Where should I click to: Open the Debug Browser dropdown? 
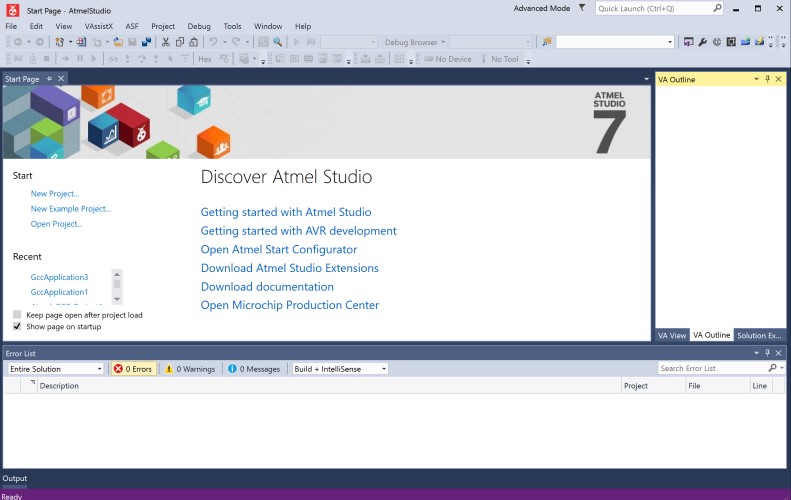[415, 42]
